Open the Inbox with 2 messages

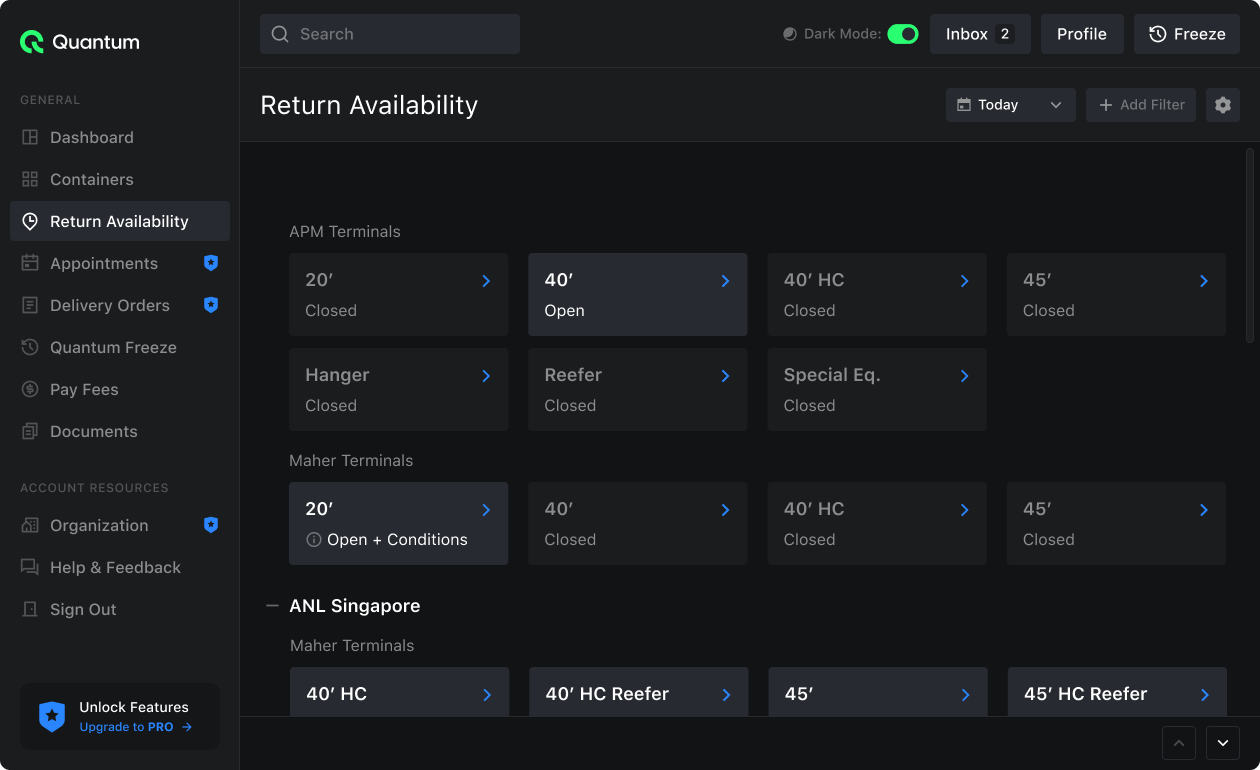click(x=980, y=33)
